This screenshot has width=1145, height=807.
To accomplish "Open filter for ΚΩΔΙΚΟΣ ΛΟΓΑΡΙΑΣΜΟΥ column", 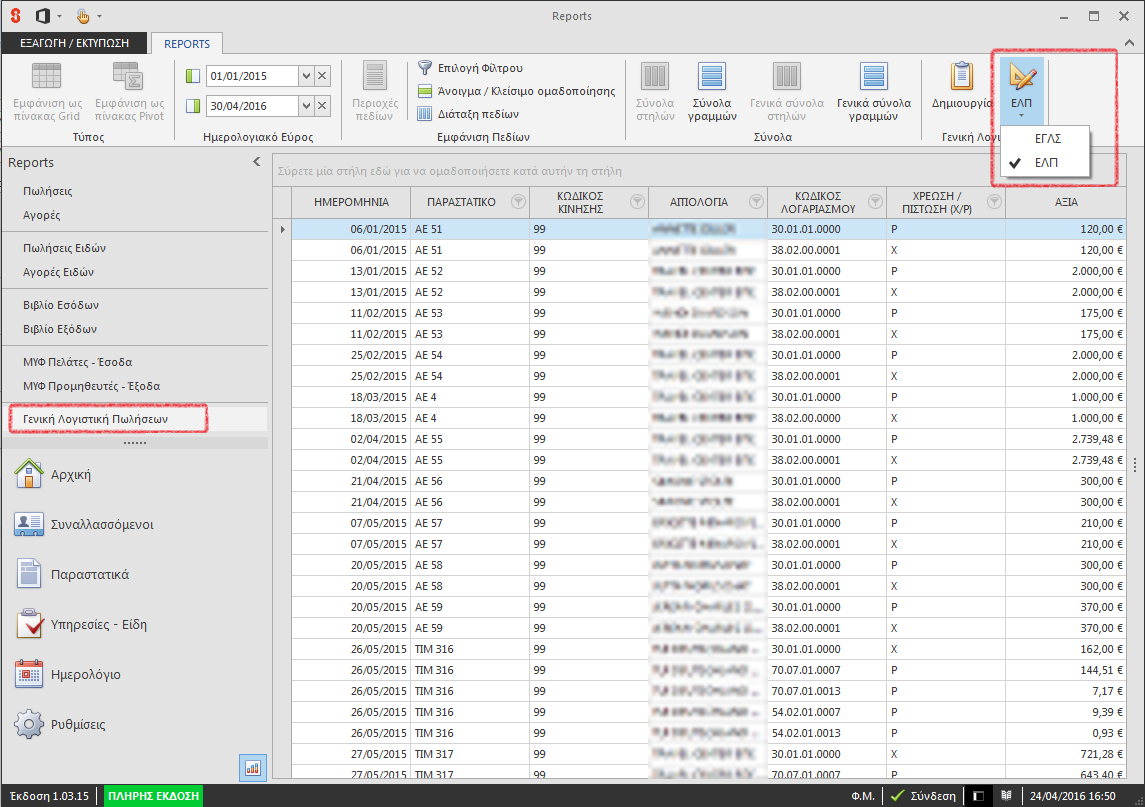I will click(x=875, y=202).
